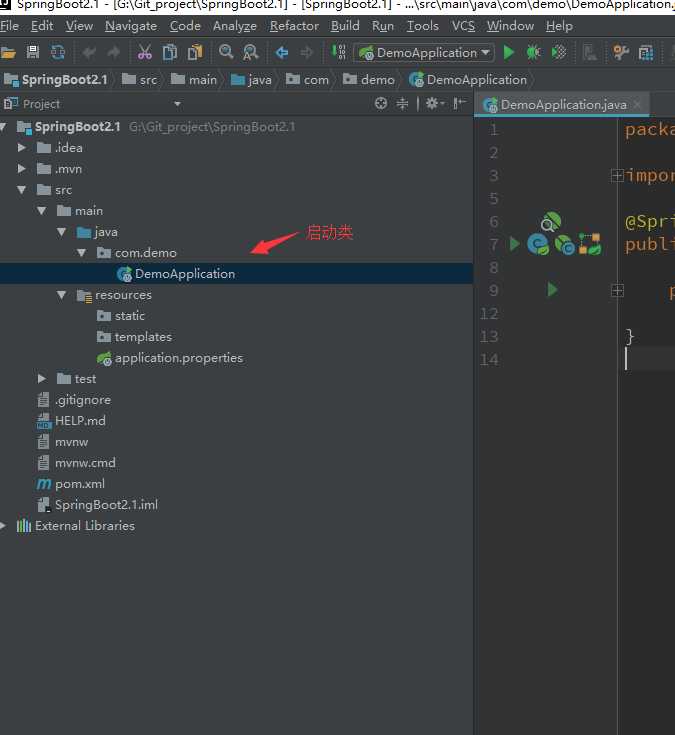This screenshot has height=735, width=675.
Task: Close the DemoApplication.java tab
Action: (637, 104)
